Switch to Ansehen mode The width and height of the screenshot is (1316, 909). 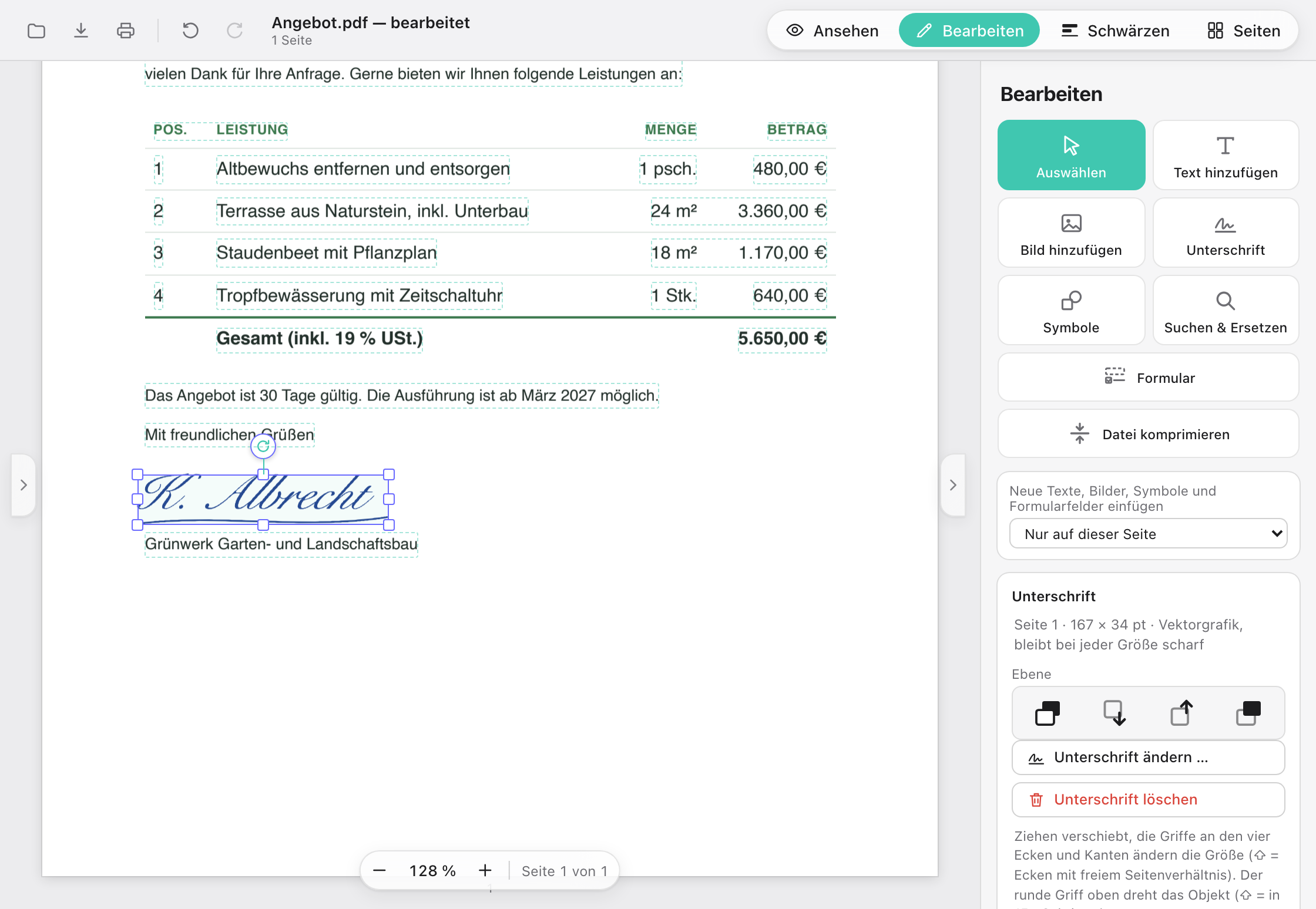(832, 31)
